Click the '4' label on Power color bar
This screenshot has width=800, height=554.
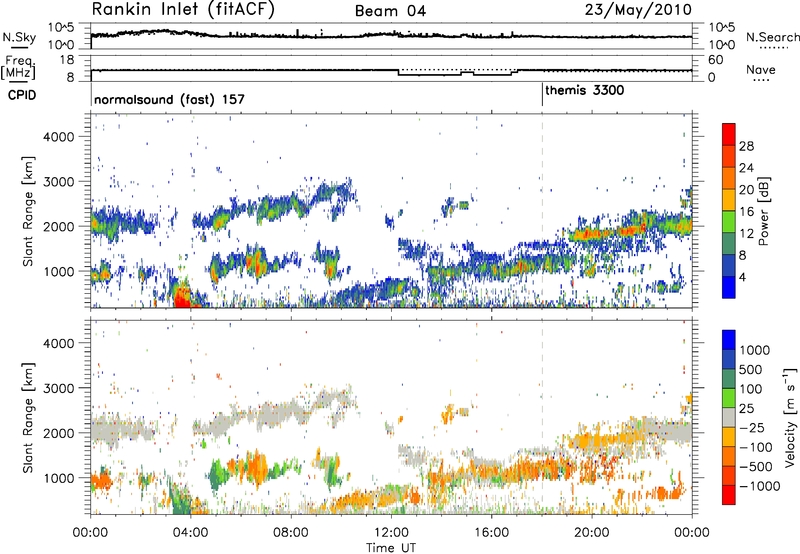pyautogui.click(x=743, y=278)
